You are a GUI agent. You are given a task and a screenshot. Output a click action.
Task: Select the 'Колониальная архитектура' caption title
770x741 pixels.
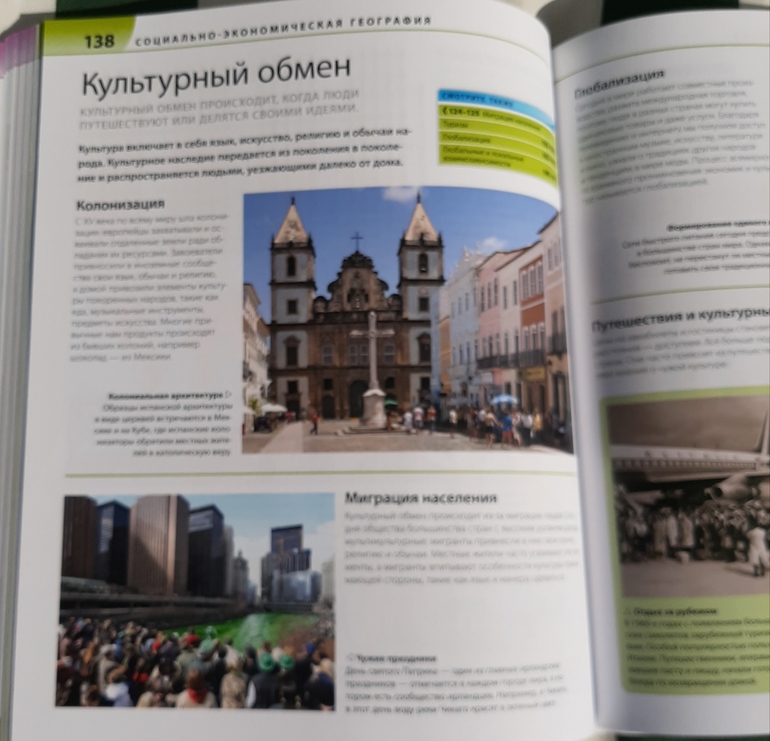(166, 396)
